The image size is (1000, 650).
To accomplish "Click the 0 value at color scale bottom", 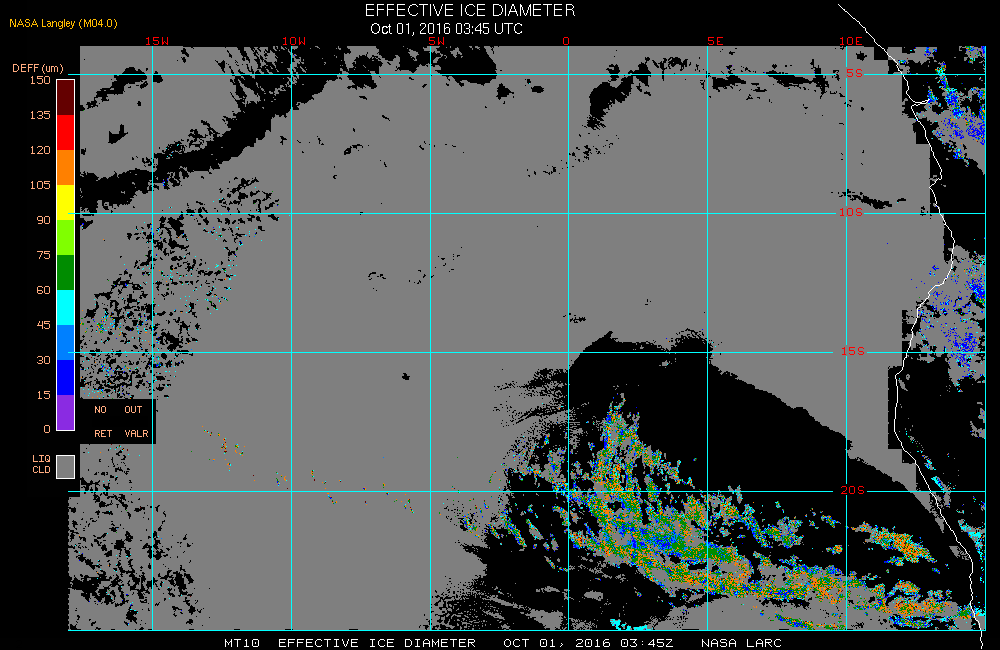I will click(47, 429).
